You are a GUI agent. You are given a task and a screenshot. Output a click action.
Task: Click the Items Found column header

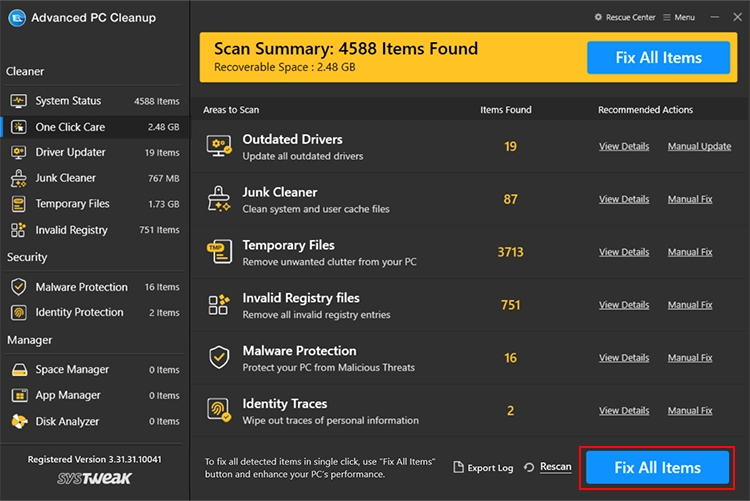click(506, 110)
